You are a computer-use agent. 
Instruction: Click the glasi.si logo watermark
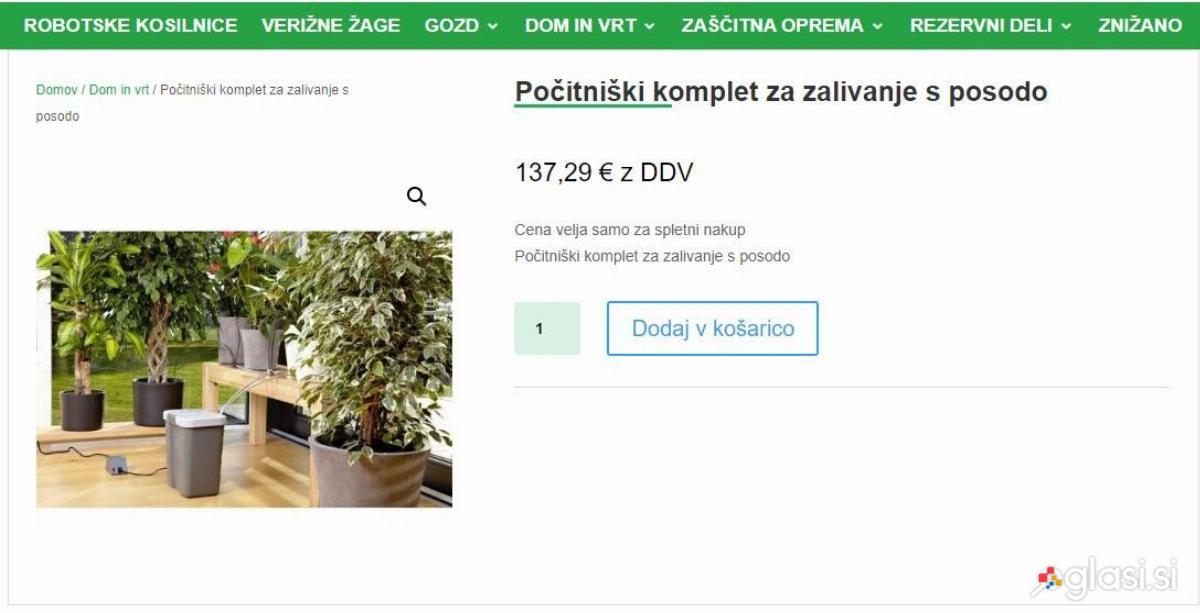point(1105,577)
